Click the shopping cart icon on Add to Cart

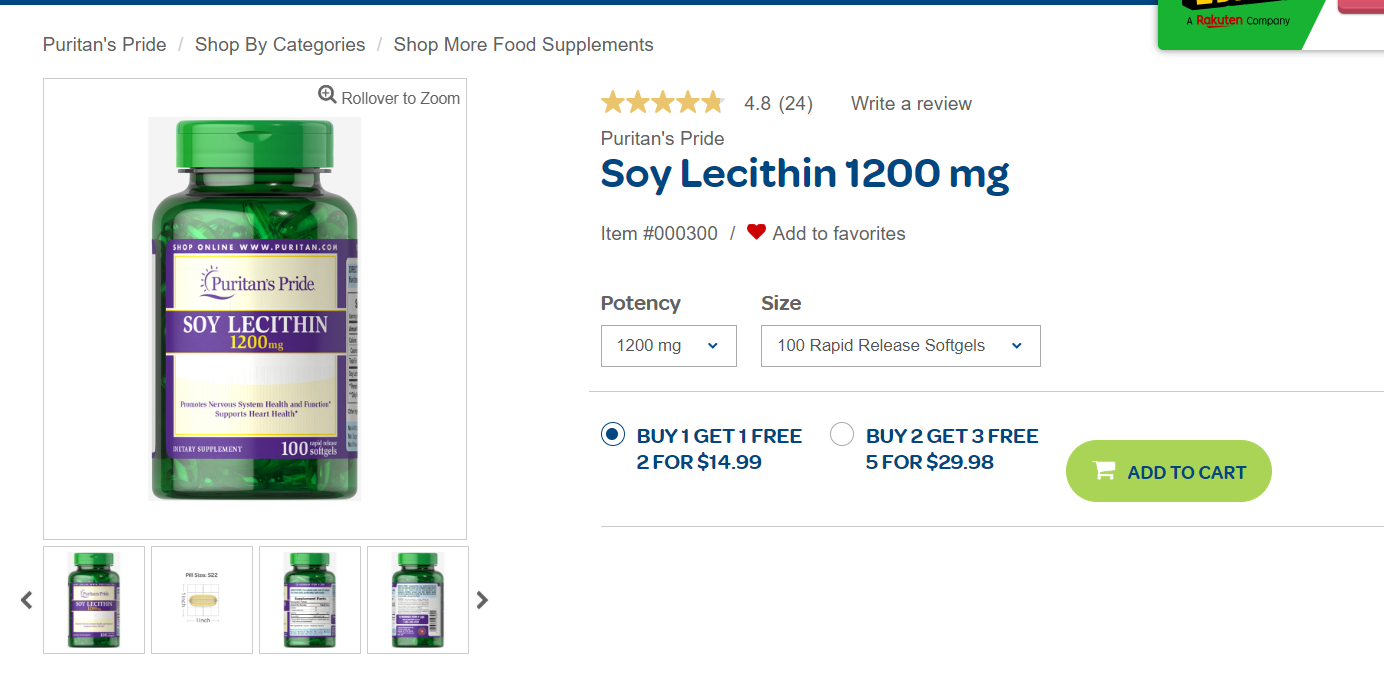(x=1104, y=471)
